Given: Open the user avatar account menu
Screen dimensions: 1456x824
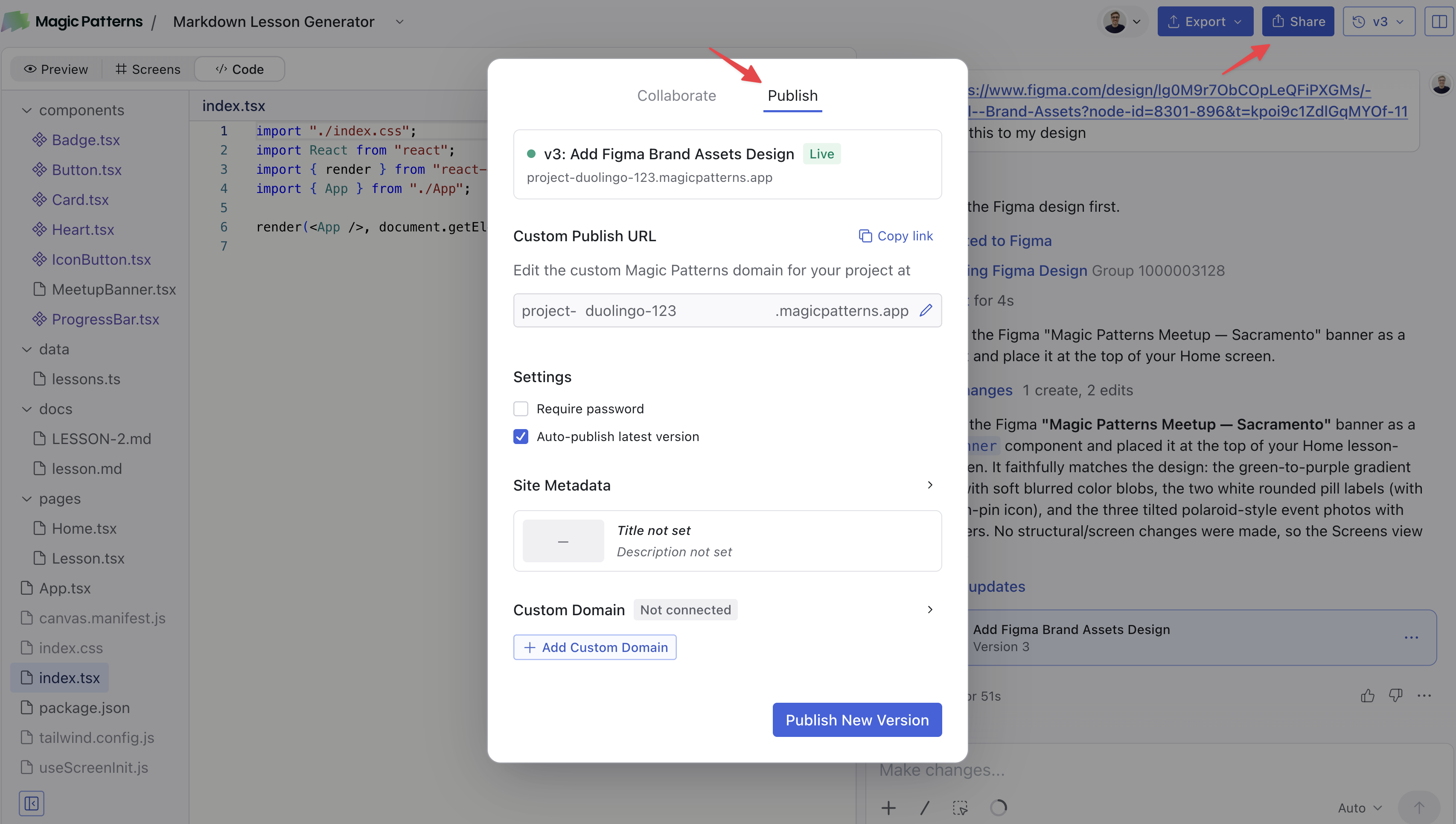Looking at the screenshot, I should tap(1122, 21).
